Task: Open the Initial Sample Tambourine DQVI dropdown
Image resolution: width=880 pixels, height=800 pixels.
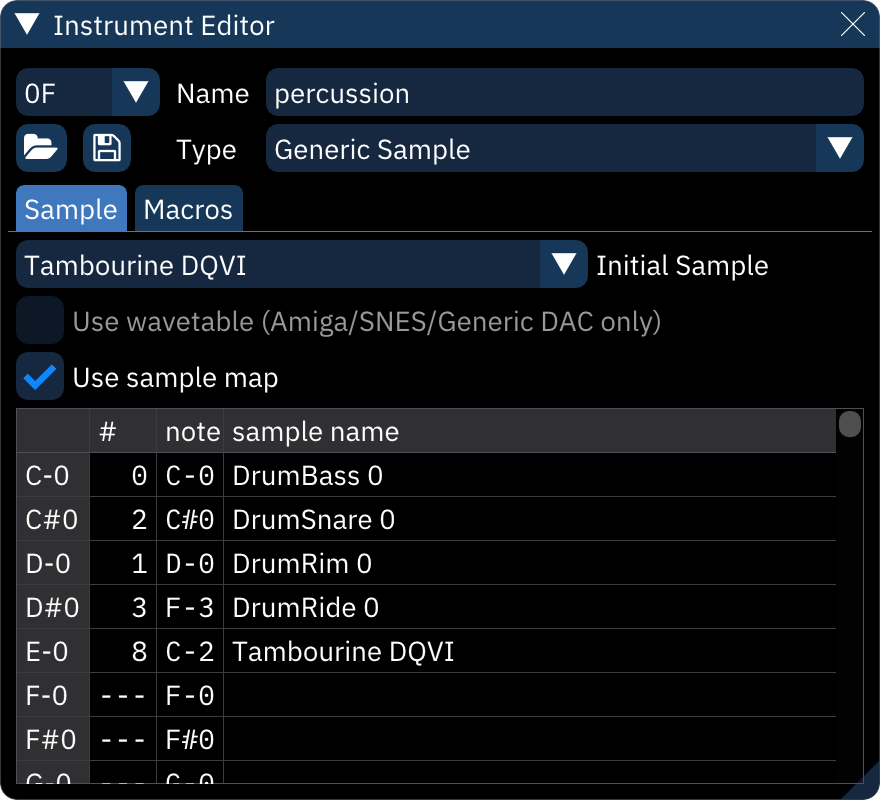Action: [x=564, y=265]
